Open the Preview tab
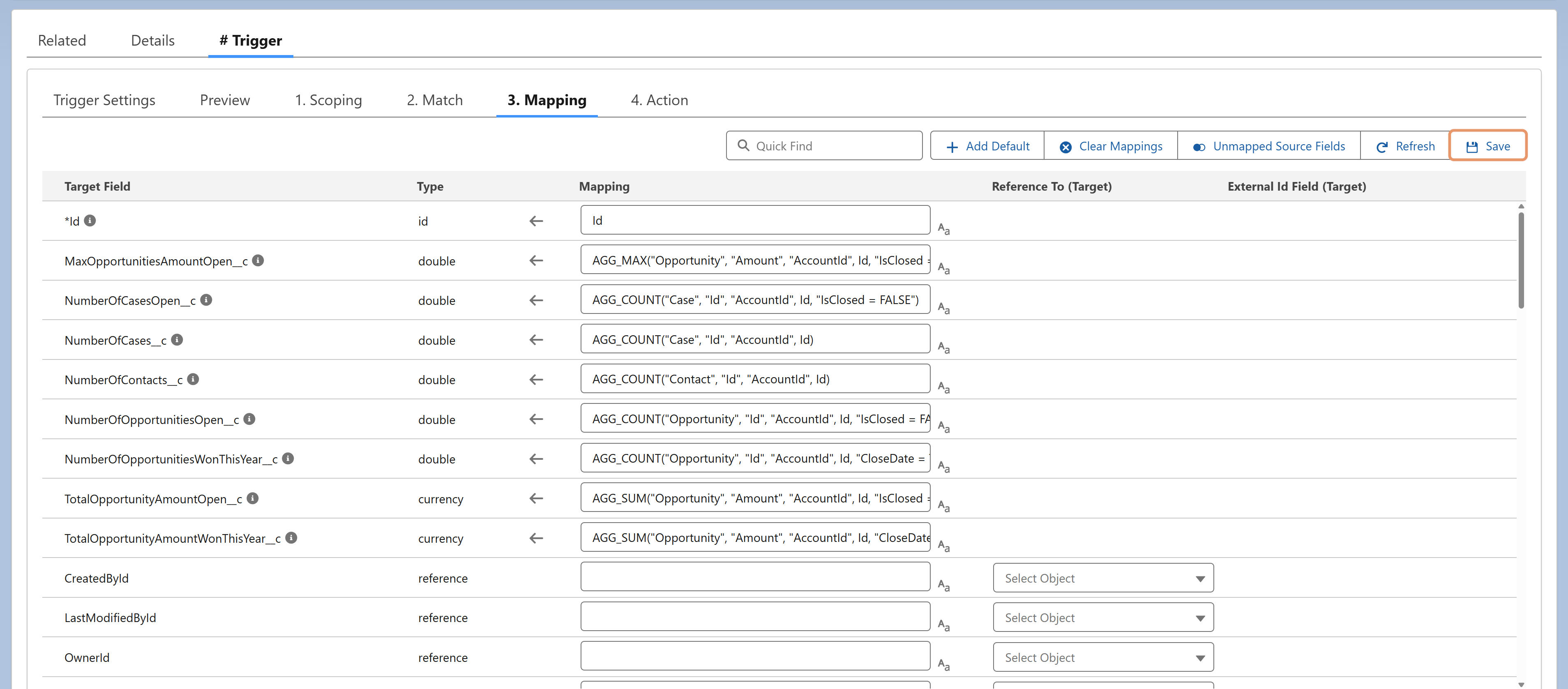The height and width of the screenshot is (689, 1568). tap(225, 100)
